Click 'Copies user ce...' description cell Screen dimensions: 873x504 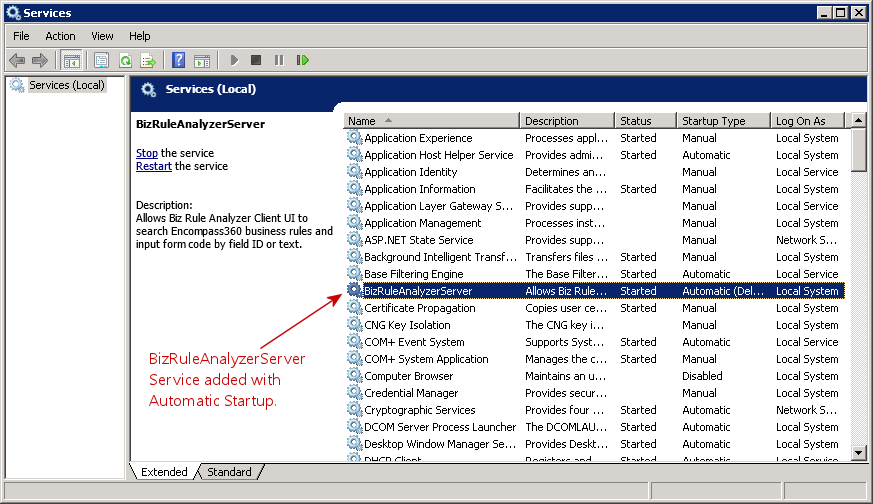coord(566,308)
